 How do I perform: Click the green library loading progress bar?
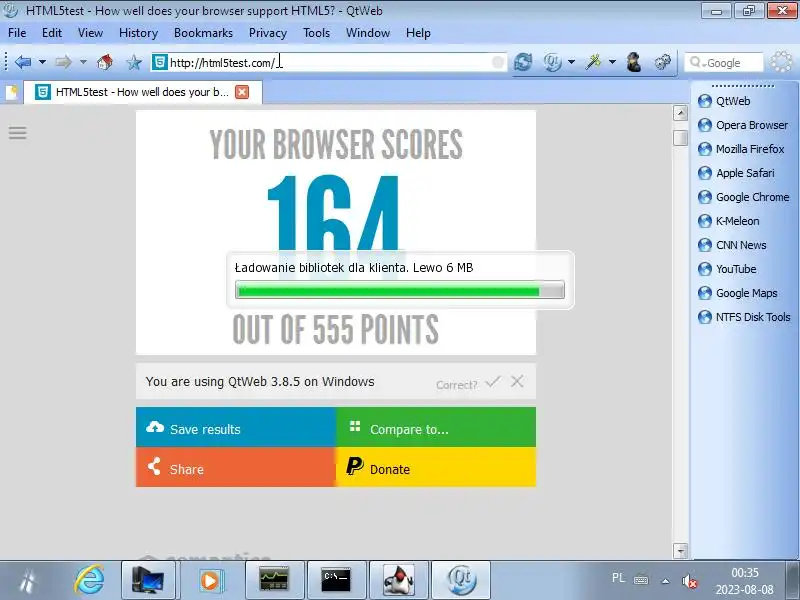[x=399, y=290]
